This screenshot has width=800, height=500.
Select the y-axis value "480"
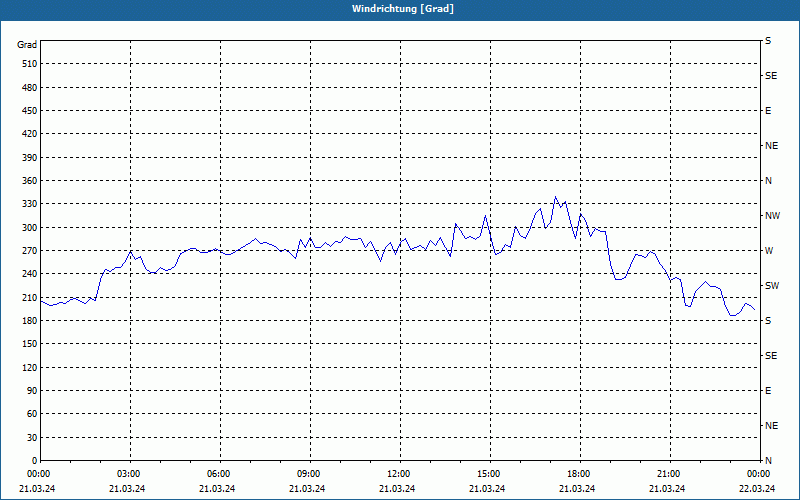(x=30, y=88)
